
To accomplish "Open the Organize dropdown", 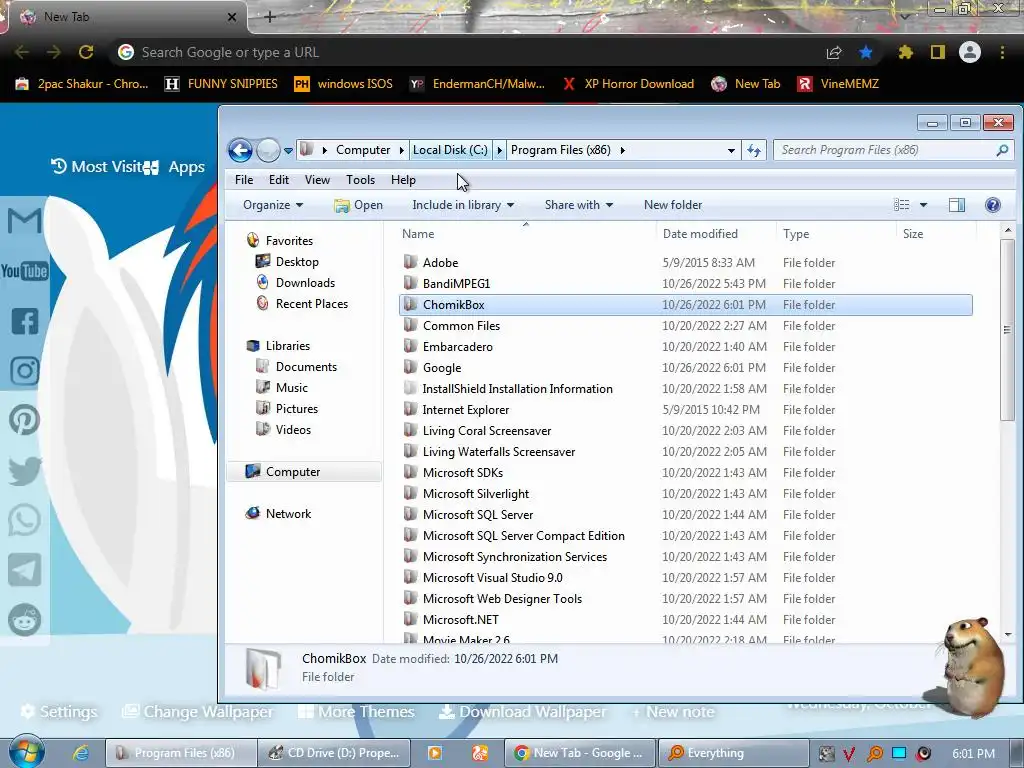I will (x=273, y=205).
